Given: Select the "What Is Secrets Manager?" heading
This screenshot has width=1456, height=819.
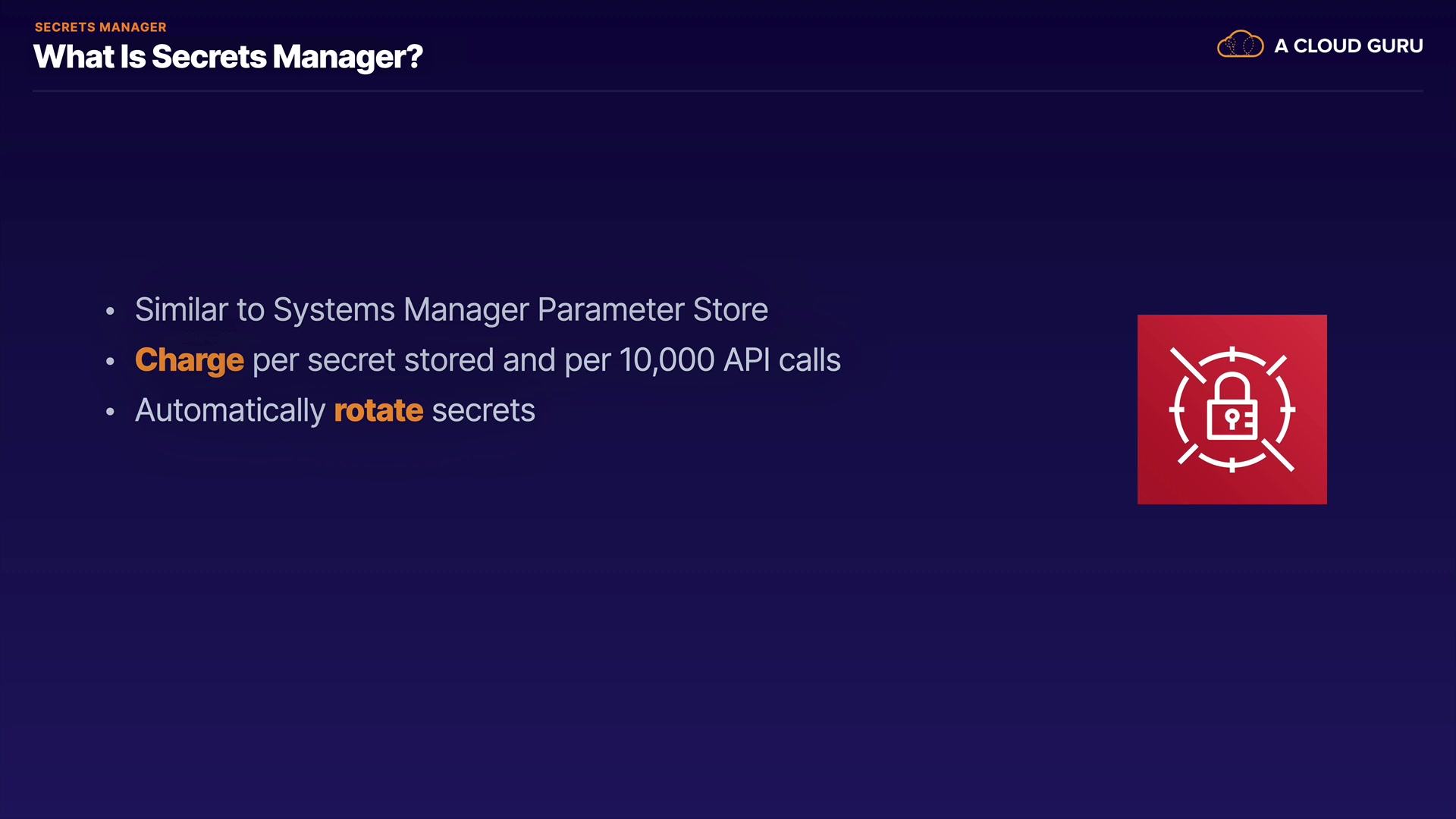Looking at the screenshot, I should 227,57.
